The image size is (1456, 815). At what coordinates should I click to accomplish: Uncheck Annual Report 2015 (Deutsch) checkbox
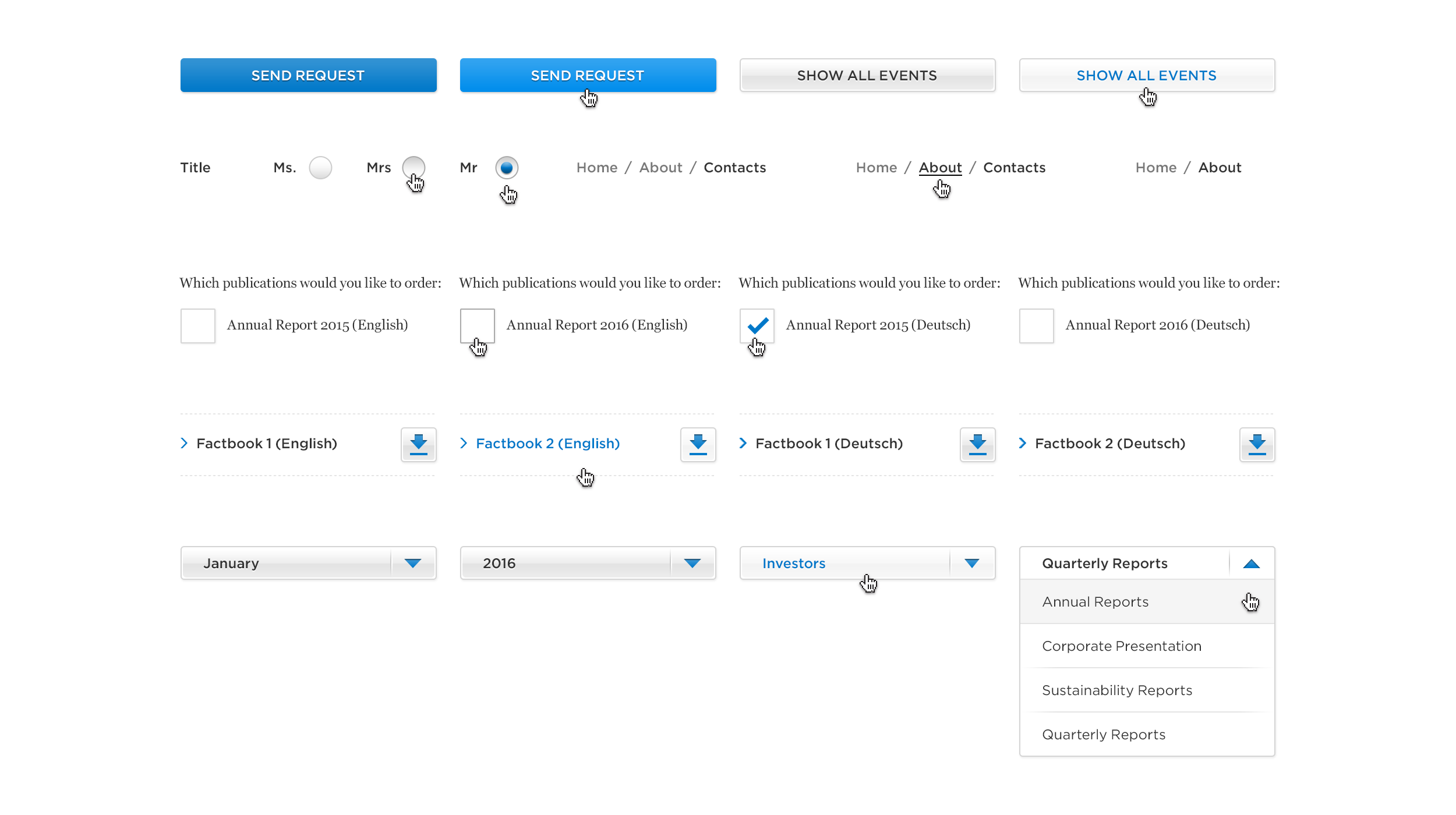point(757,326)
